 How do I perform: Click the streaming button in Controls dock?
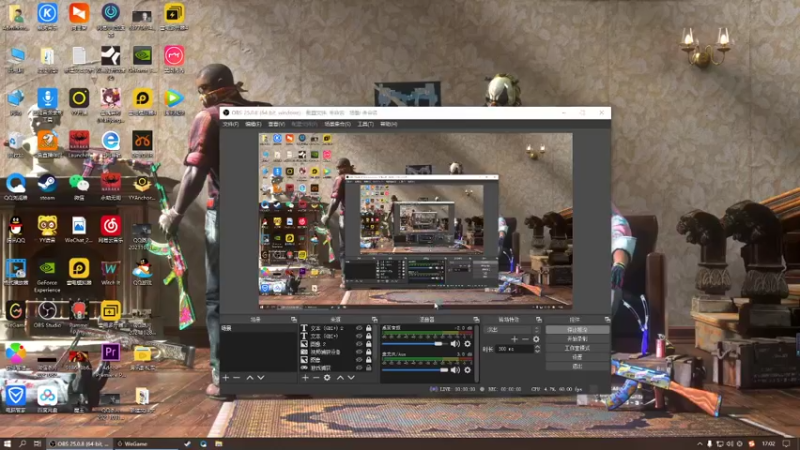578,330
